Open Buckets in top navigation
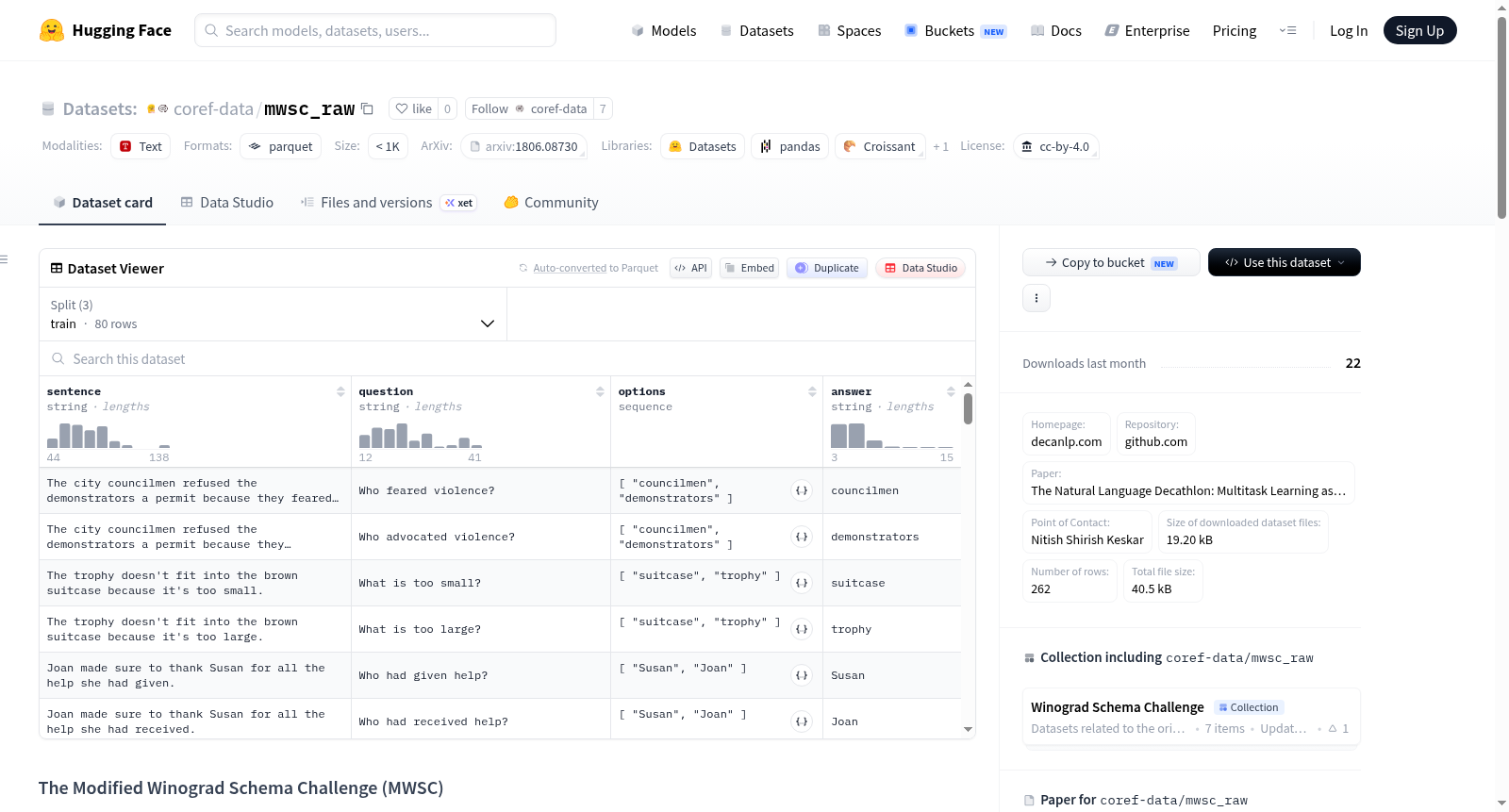This screenshot has height=812, width=1509. pos(954,30)
